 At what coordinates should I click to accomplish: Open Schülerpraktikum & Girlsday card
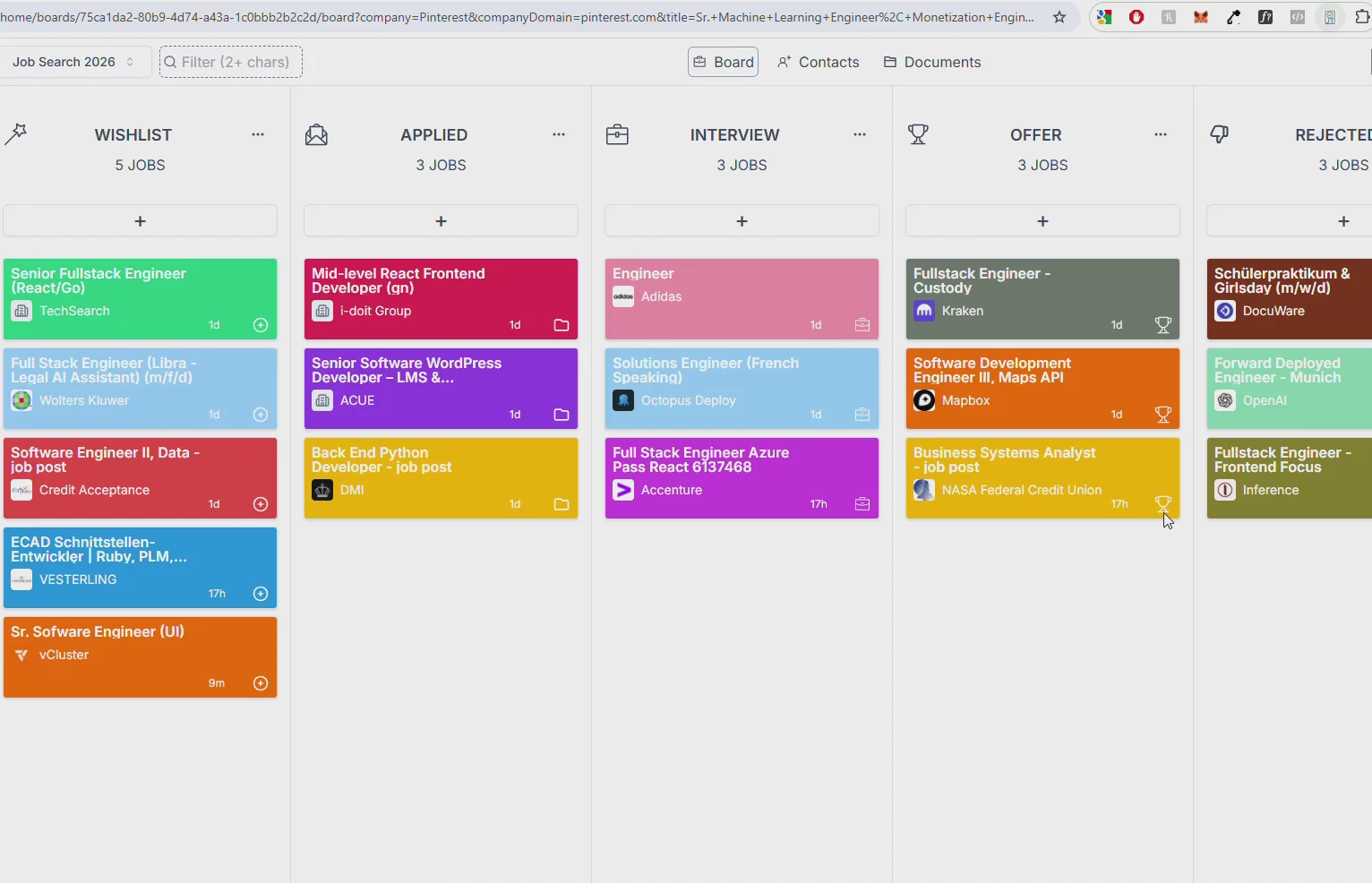(1290, 299)
